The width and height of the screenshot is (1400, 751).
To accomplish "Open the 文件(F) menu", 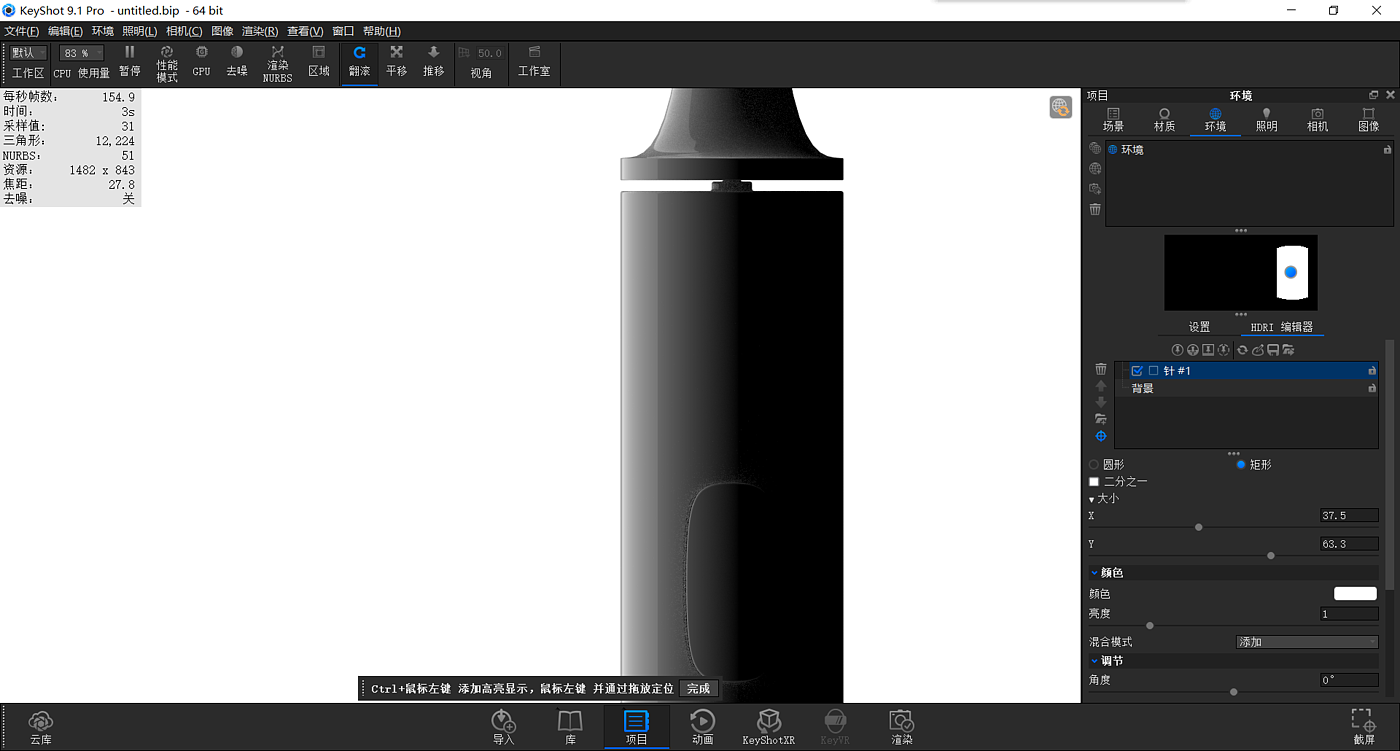I will pos(22,31).
